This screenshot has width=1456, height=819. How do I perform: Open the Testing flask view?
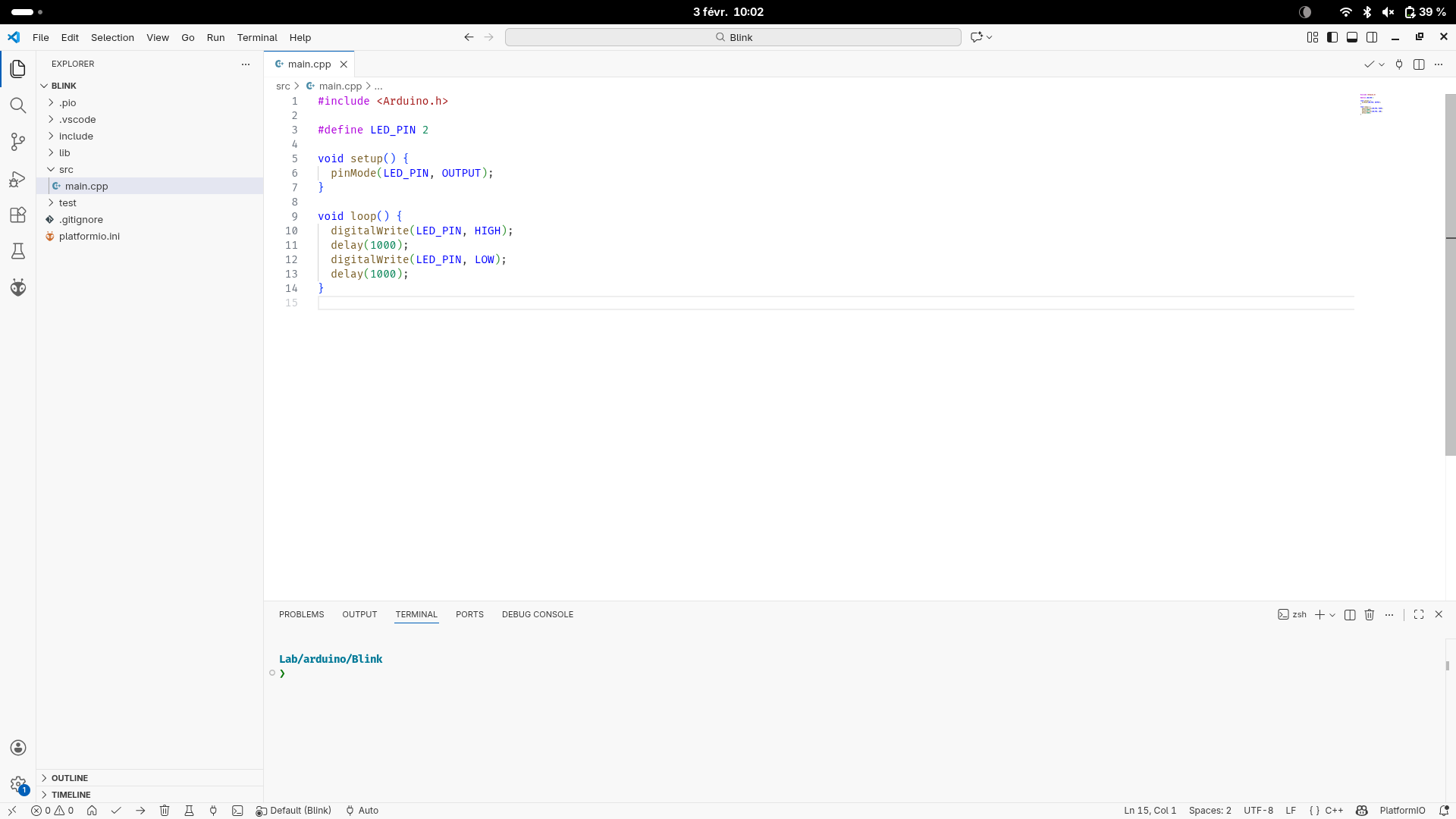tap(18, 251)
